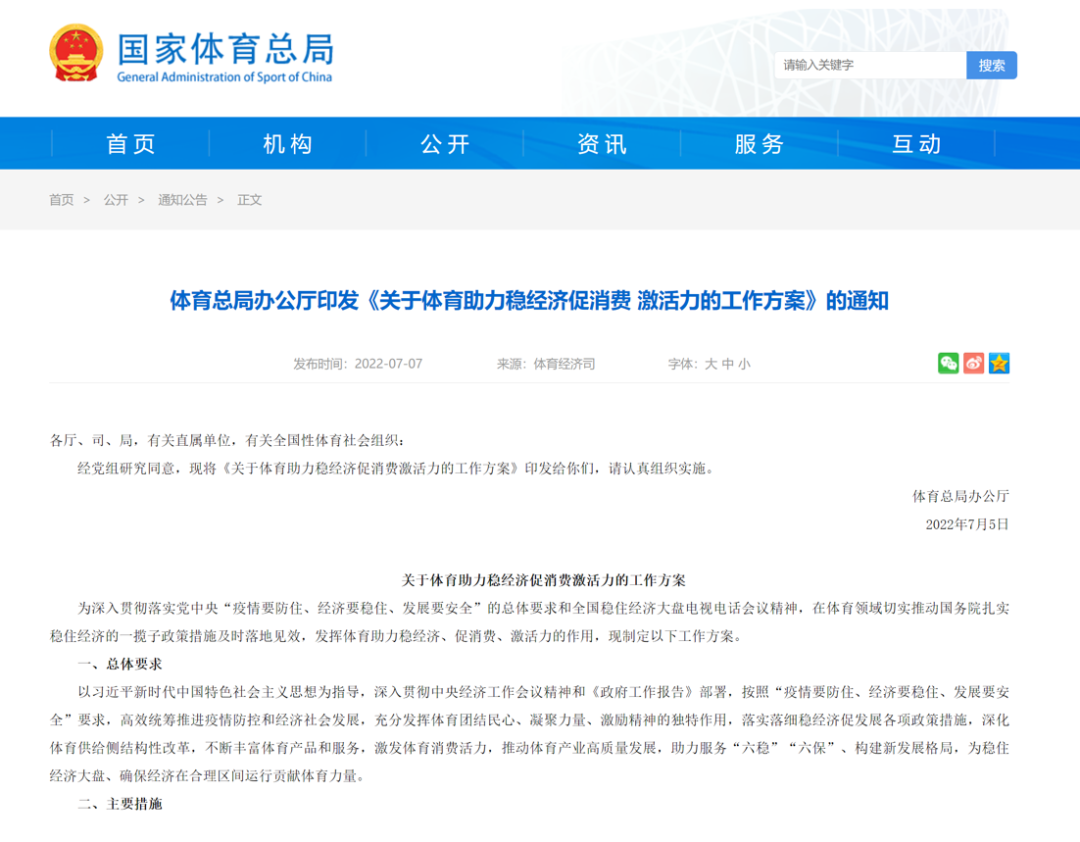Go to 通知公告 in the breadcrumb

click(183, 200)
